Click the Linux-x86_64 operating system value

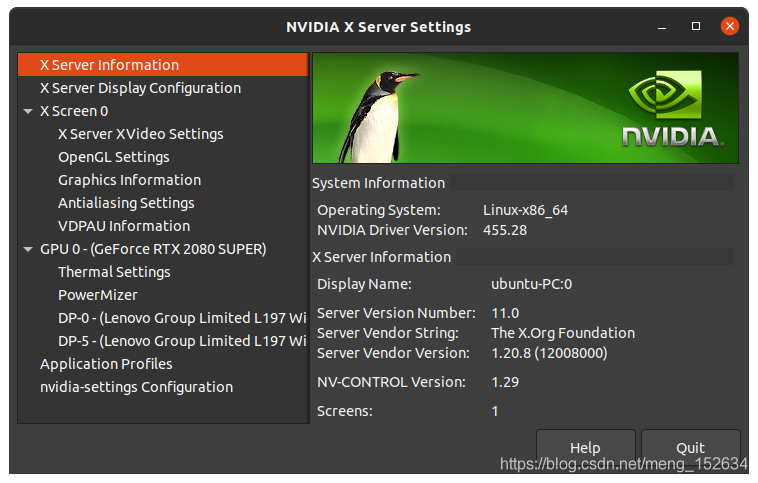point(525,210)
